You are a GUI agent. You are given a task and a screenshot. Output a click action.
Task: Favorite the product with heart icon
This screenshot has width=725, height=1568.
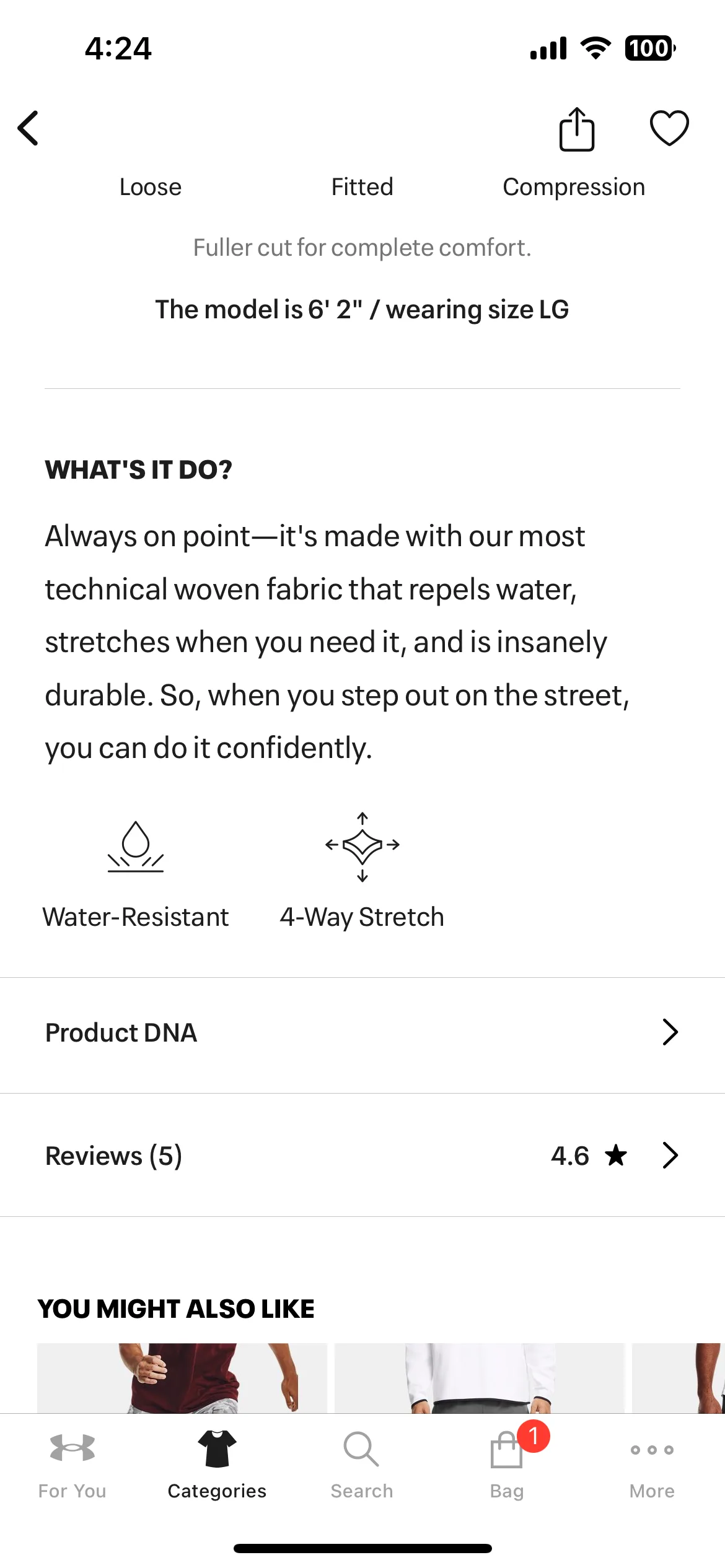[x=669, y=128]
